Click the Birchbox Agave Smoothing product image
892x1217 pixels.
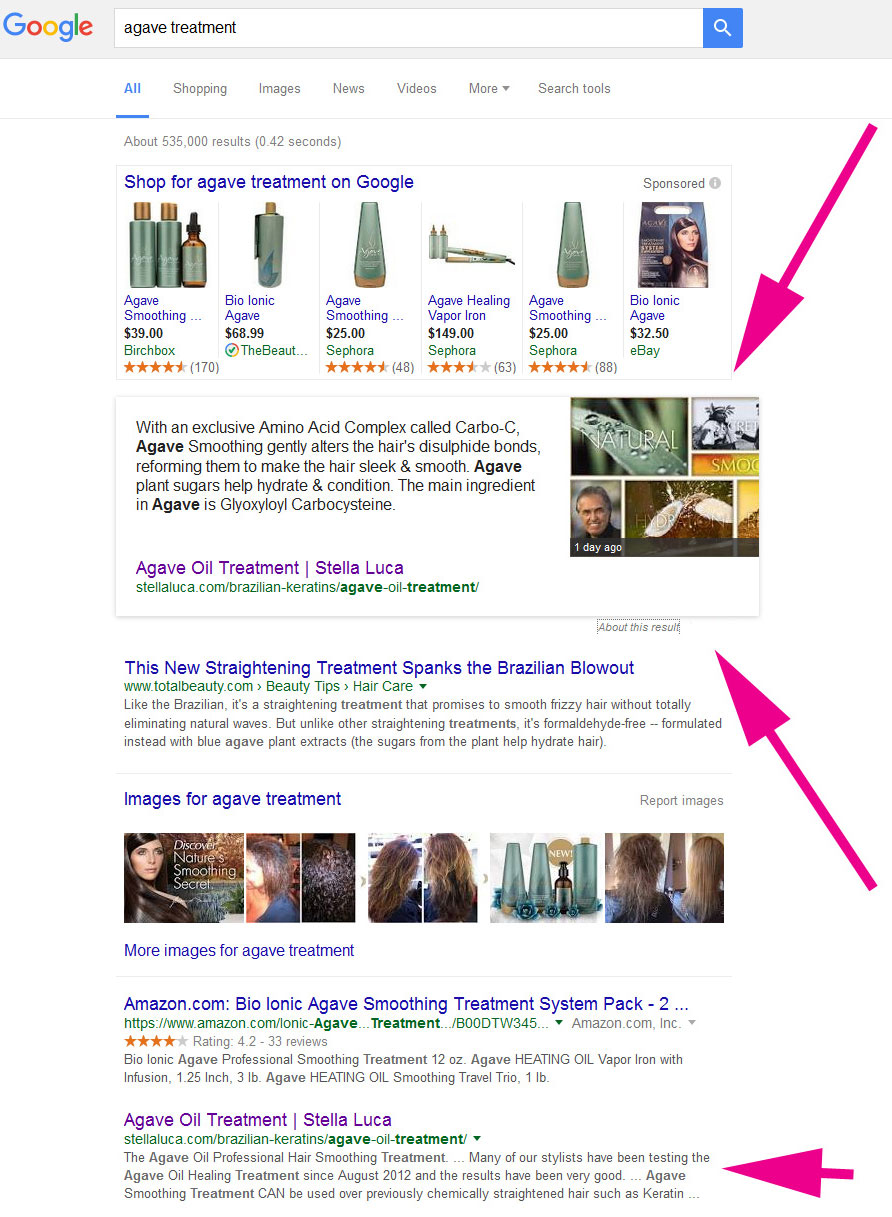click(166, 245)
